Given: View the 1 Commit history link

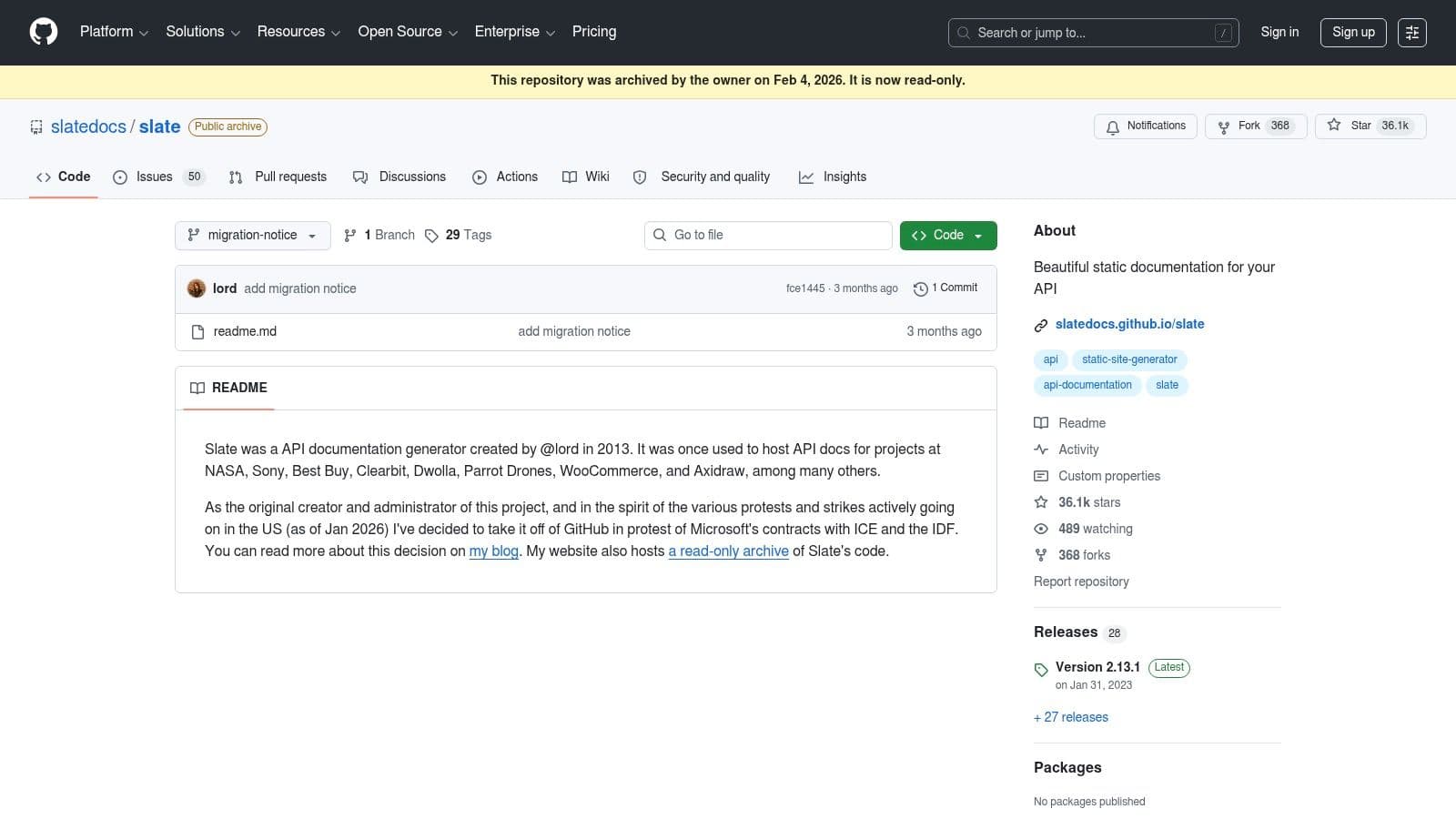Looking at the screenshot, I should coord(945,288).
